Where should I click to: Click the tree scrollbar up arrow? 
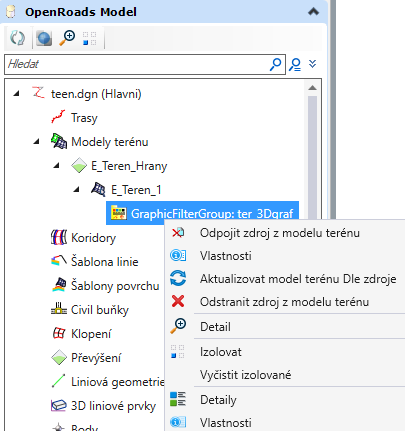tap(312, 88)
